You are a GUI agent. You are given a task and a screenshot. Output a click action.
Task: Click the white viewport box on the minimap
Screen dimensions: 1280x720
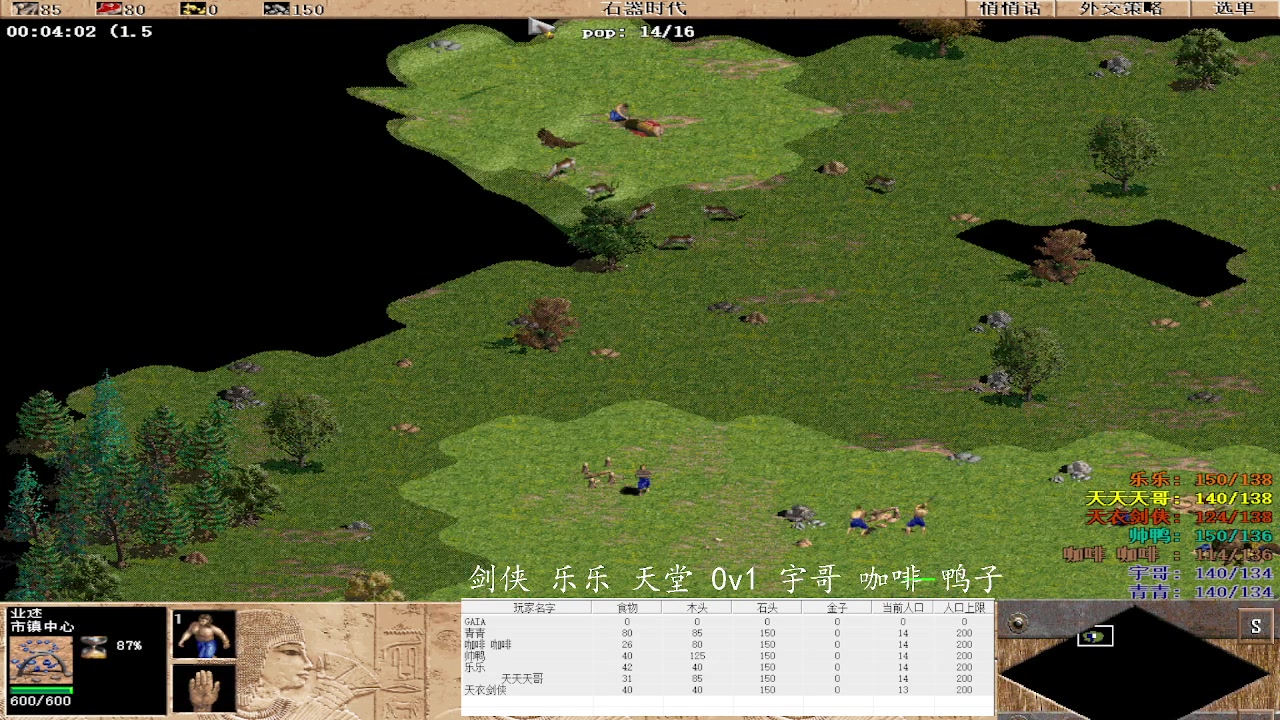click(x=1095, y=636)
